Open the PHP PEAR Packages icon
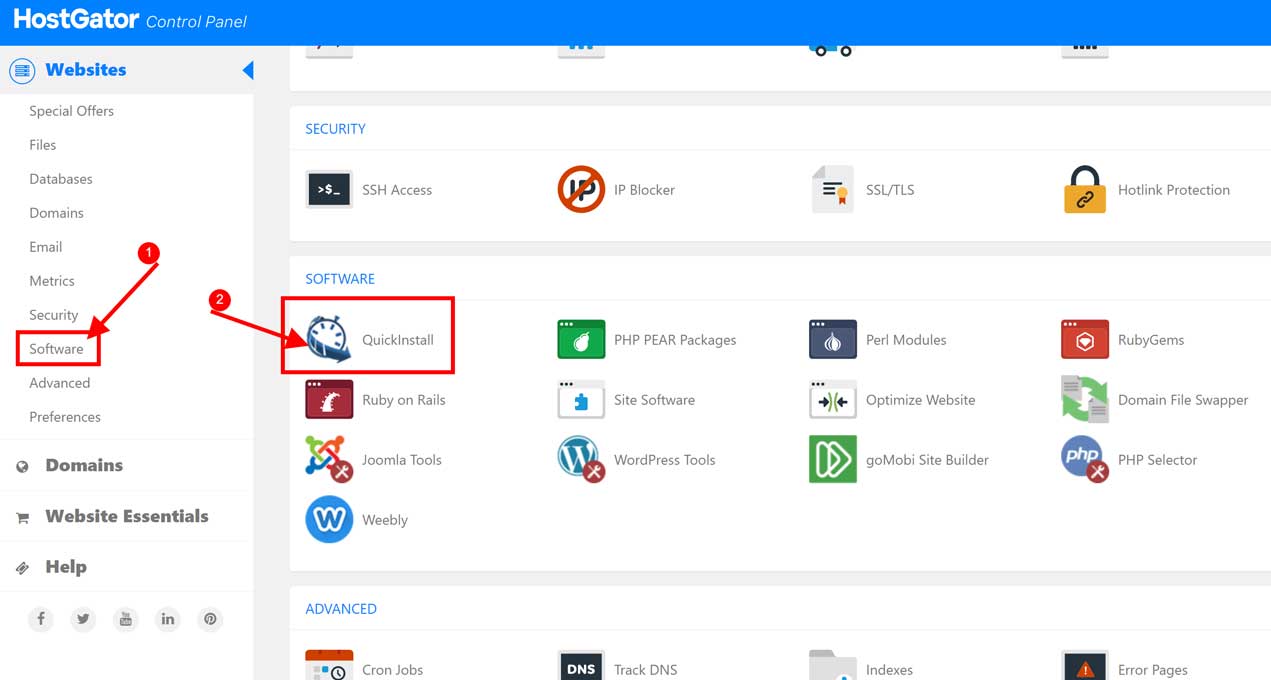This screenshot has width=1271, height=680. (x=581, y=339)
